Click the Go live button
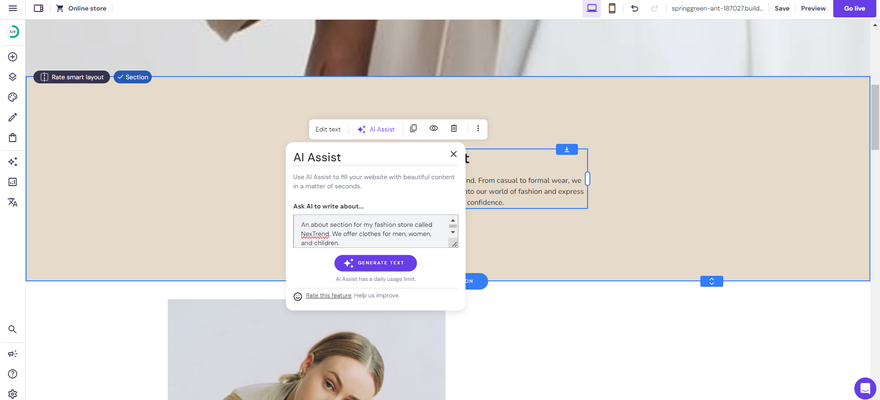Viewport: 880px width, 400px height. pos(854,8)
